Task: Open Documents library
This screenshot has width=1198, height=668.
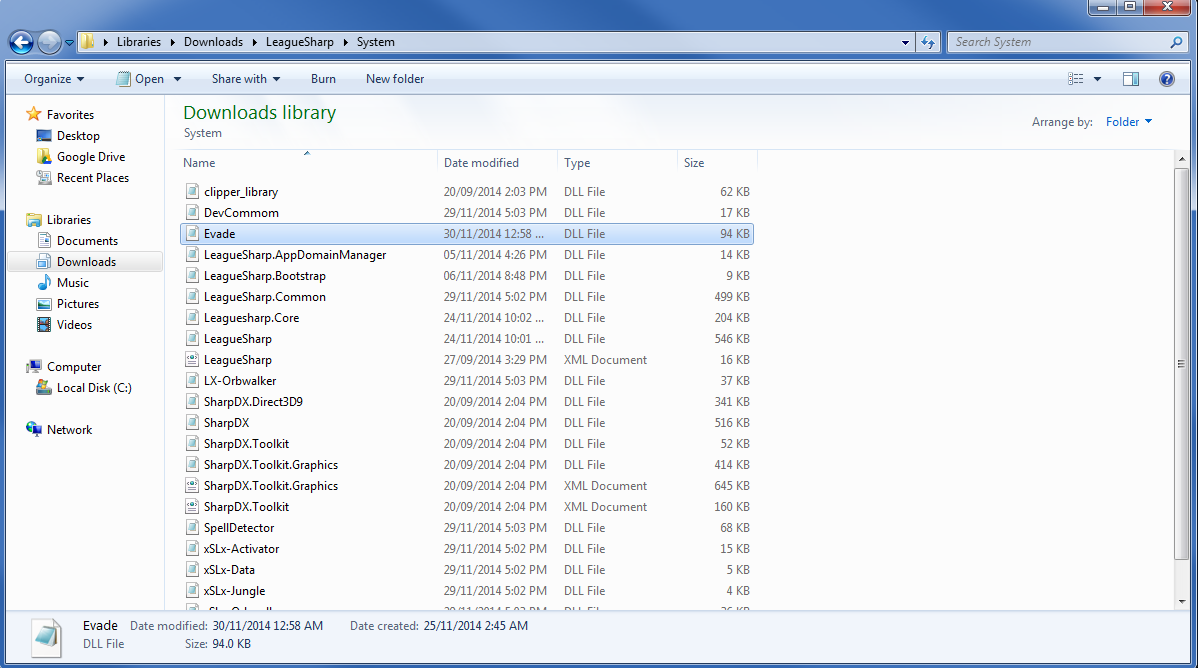Action: tap(87, 240)
